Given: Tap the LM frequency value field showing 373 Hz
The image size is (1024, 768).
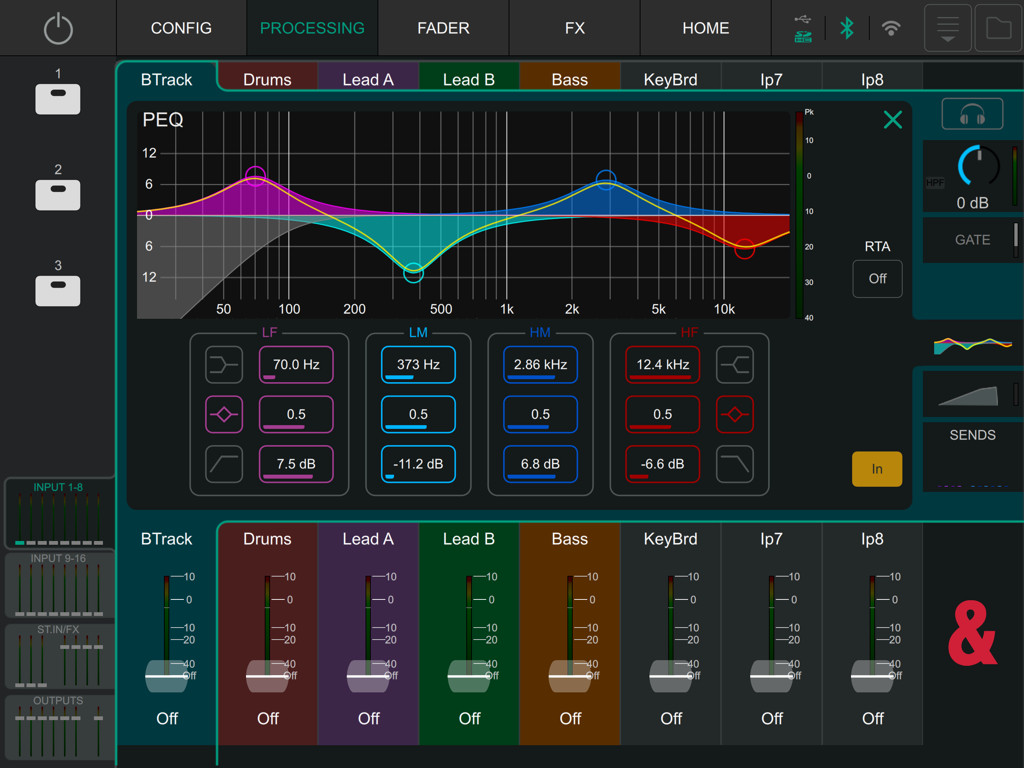Looking at the screenshot, I should 417,364.
